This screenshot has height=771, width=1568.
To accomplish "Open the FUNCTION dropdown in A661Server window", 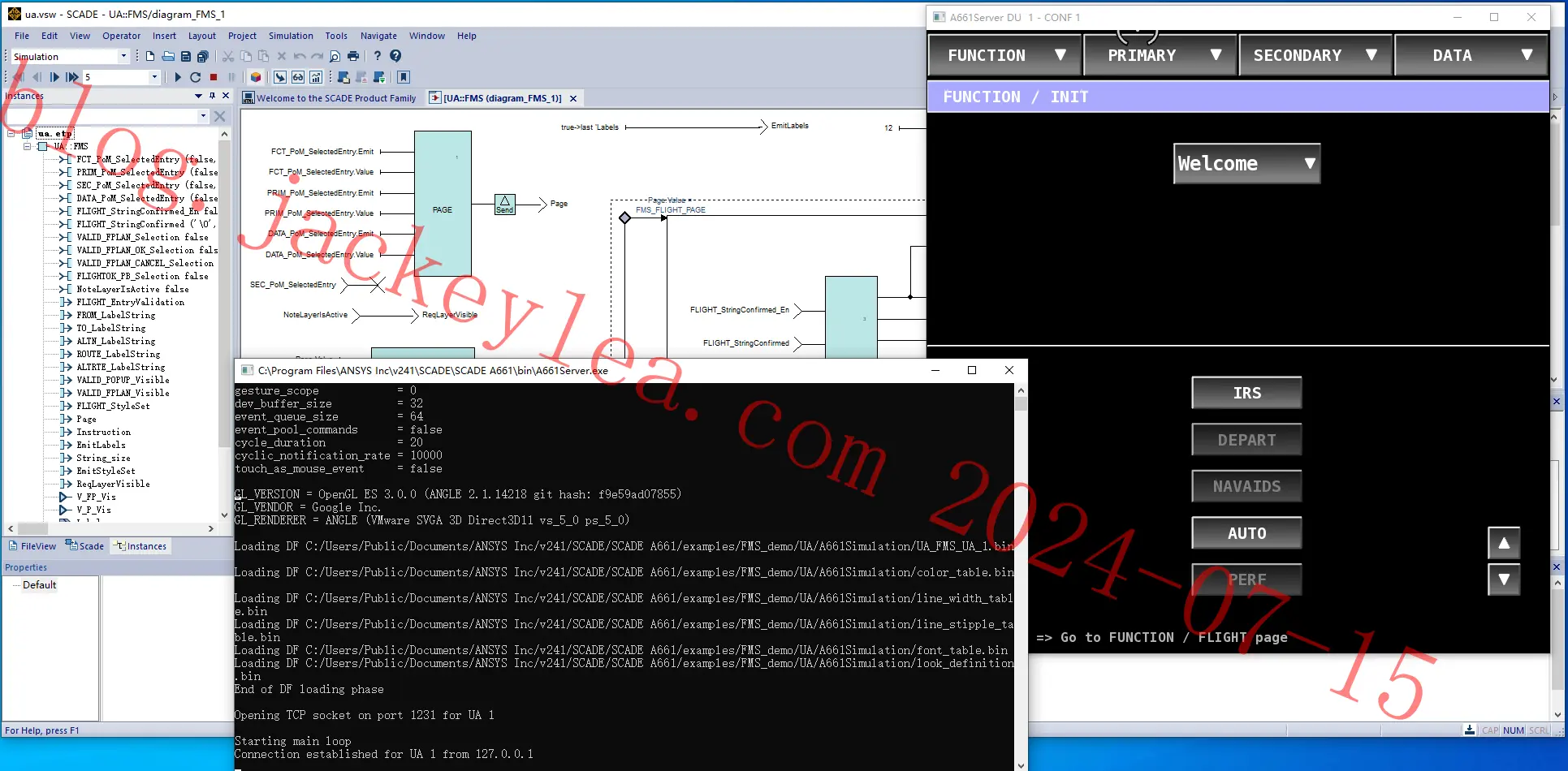I will point(1005,55).
